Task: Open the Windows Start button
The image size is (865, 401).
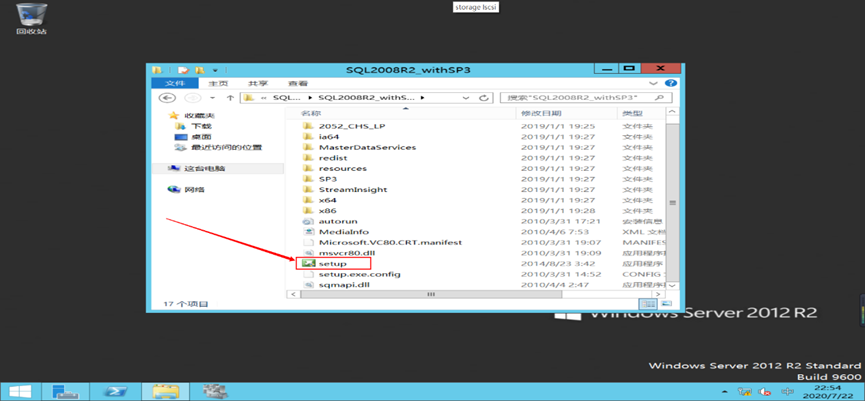Action: (20, 392)
